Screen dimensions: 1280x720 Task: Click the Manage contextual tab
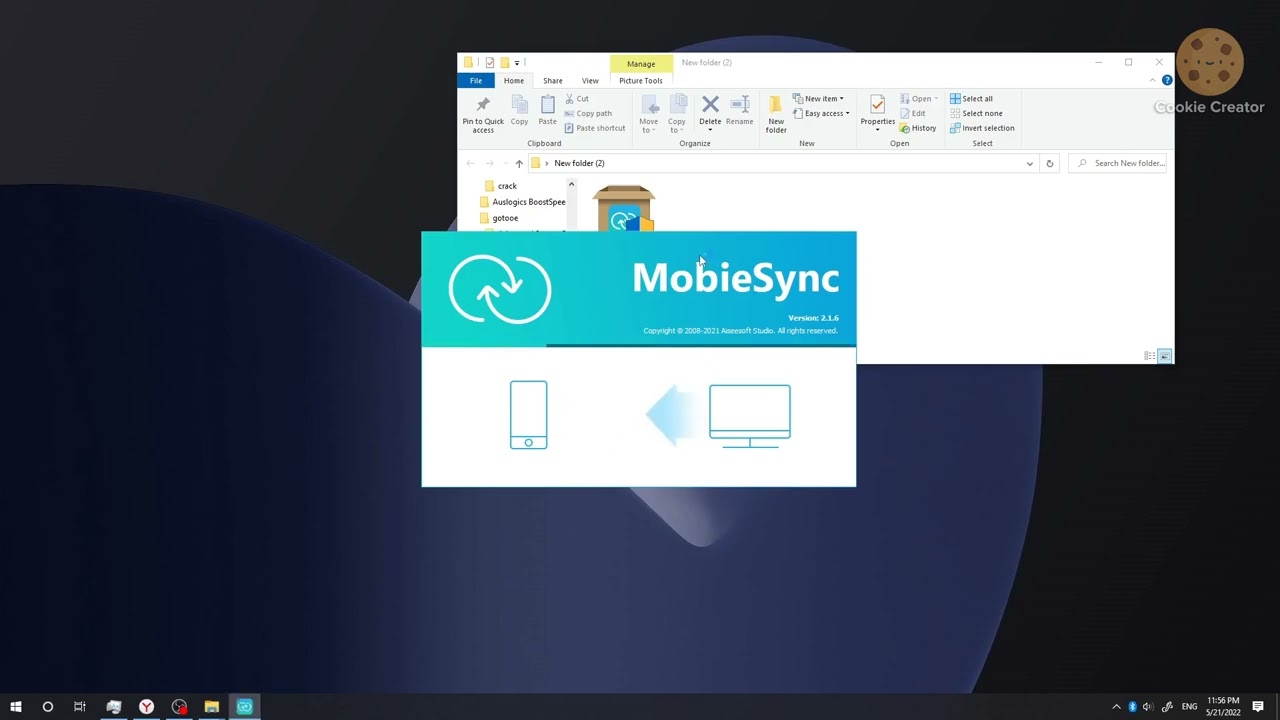(641, 64)
